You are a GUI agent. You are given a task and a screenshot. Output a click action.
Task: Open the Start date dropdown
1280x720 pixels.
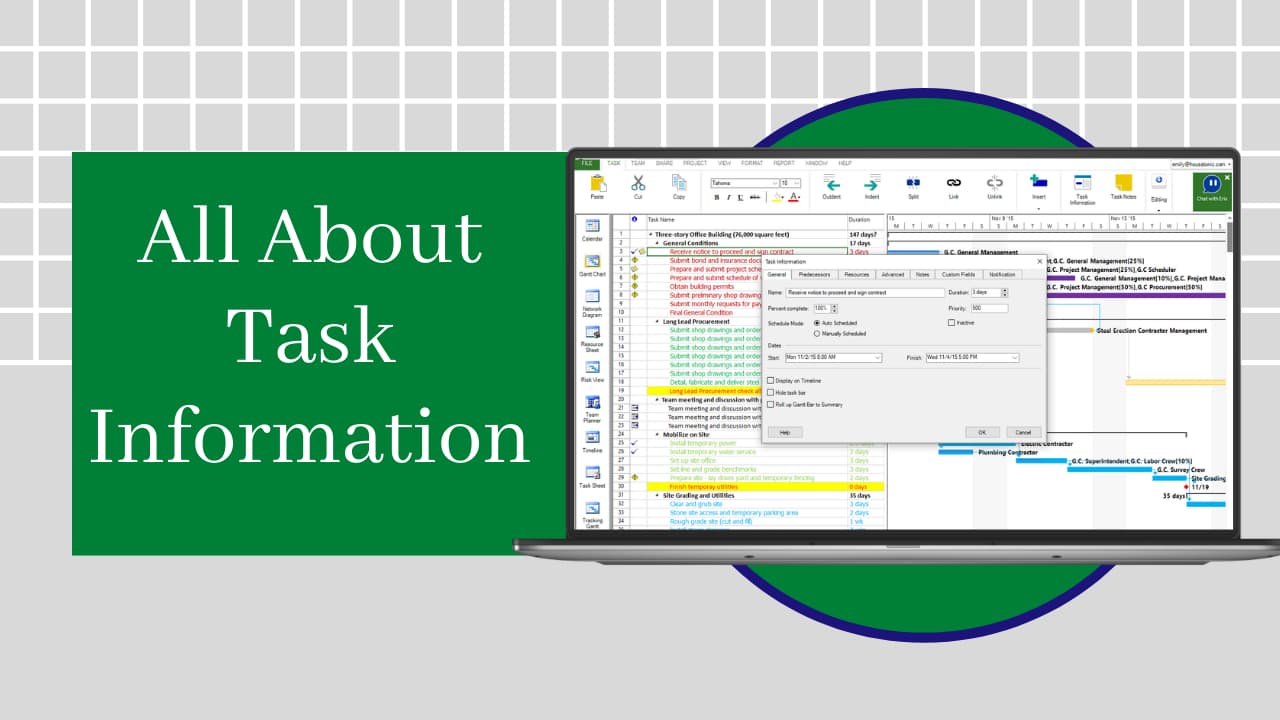point(878,357)
